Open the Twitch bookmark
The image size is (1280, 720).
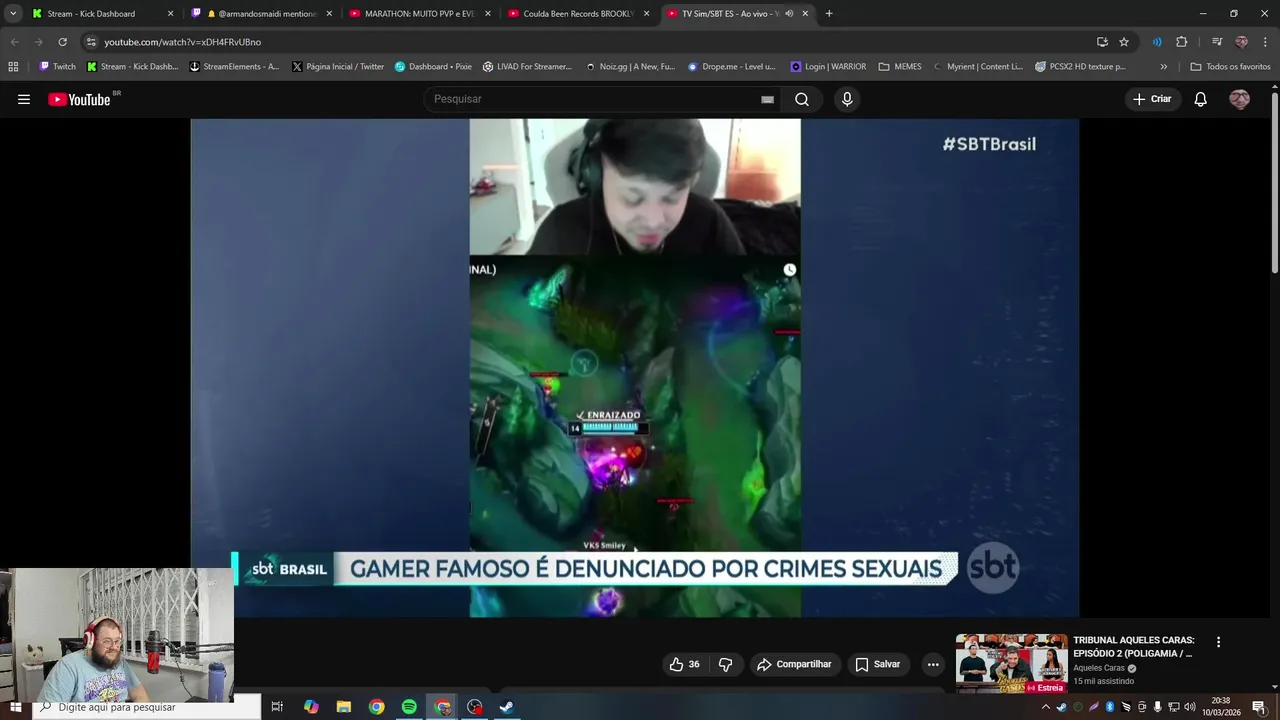coord(57,67)
